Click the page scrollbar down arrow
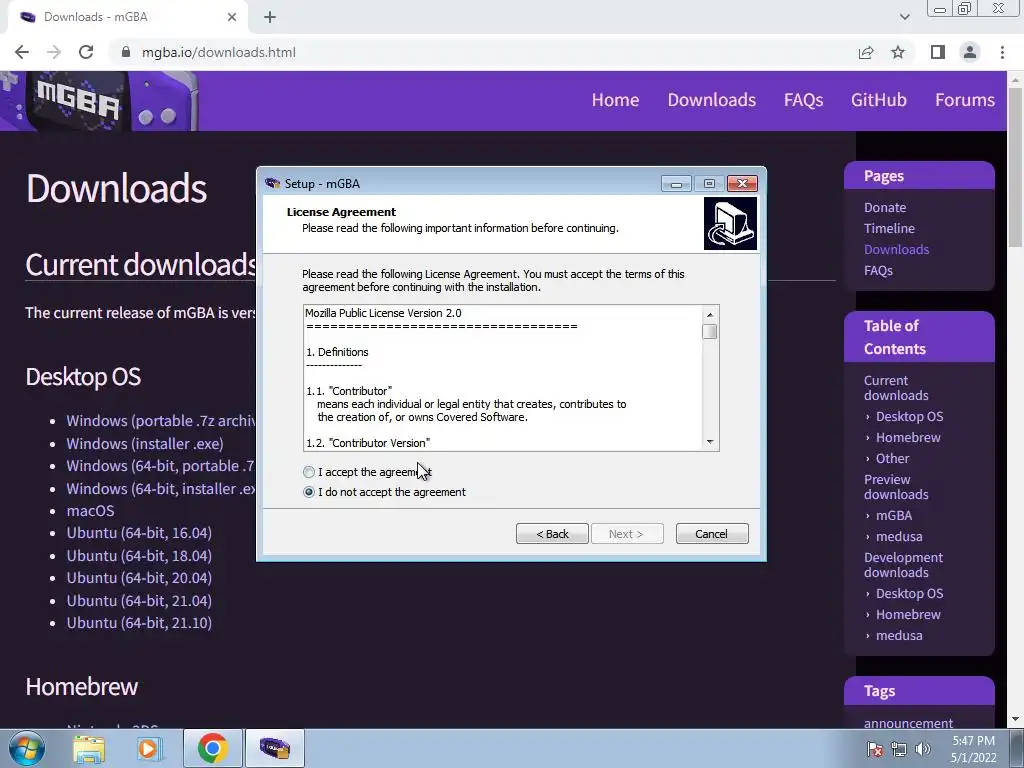Image resolution: width=1024 pixels, height=768 pixels. [x=1015, y=719]
